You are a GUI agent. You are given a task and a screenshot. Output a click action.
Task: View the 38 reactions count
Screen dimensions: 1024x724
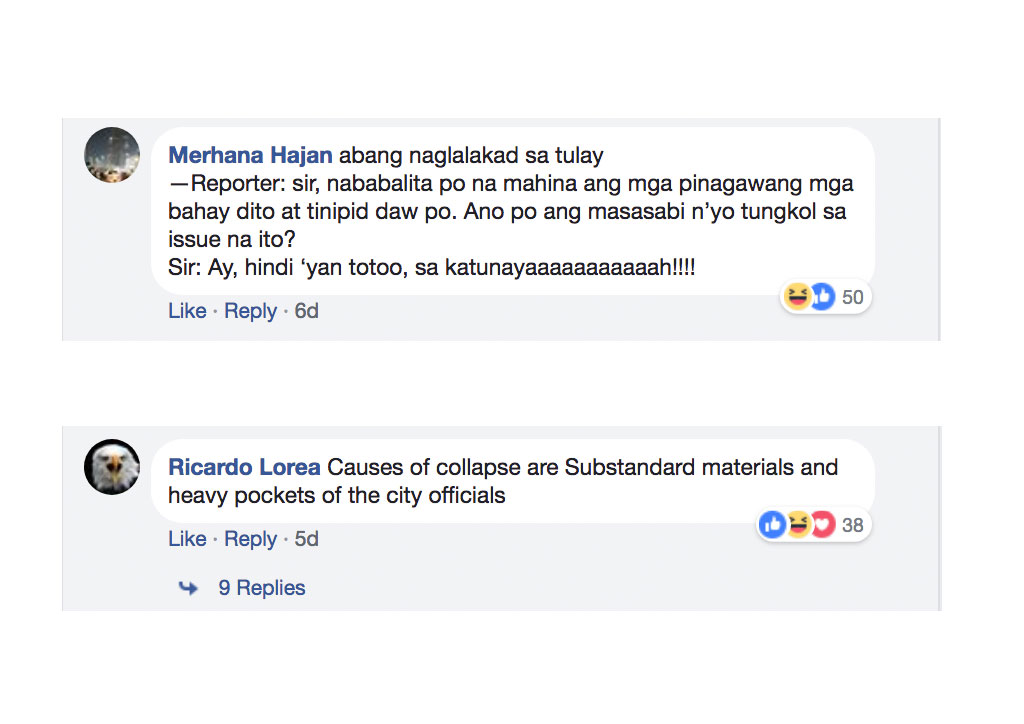tap(852, 525)
